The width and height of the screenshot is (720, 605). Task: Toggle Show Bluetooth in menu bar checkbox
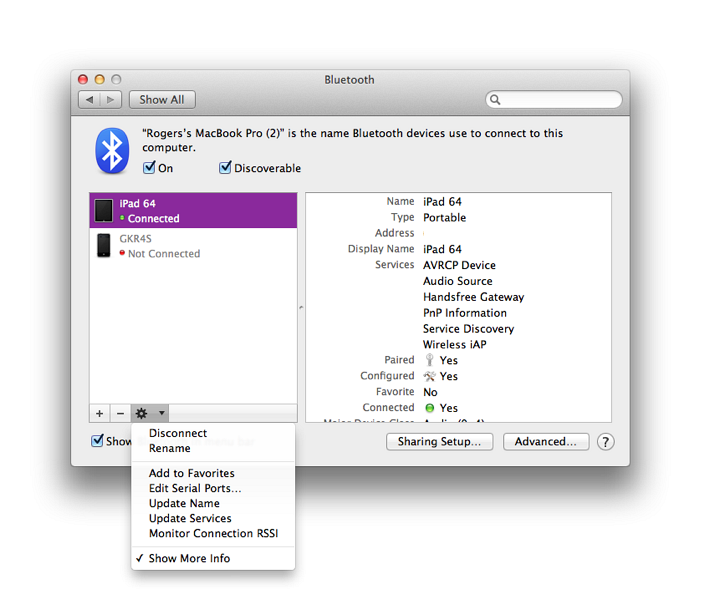[97, 441]
